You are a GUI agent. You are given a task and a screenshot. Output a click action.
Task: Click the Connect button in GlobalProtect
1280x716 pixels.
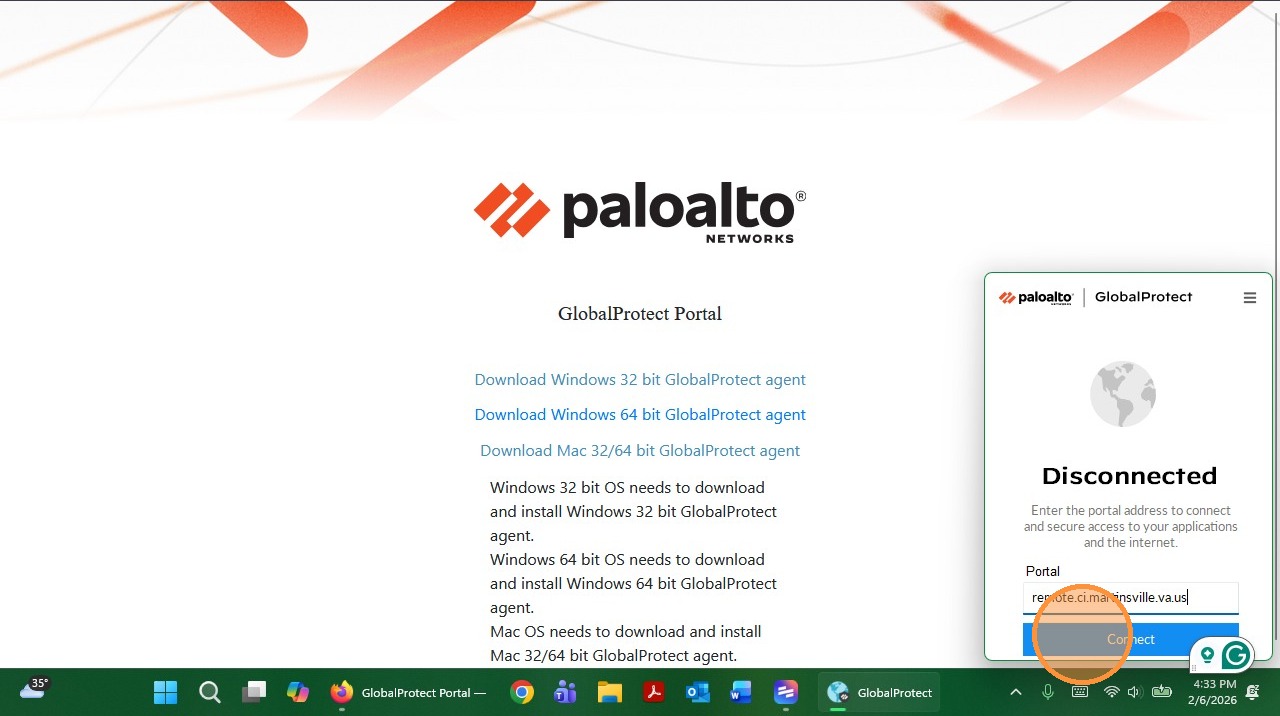[x=1130, y=639]
